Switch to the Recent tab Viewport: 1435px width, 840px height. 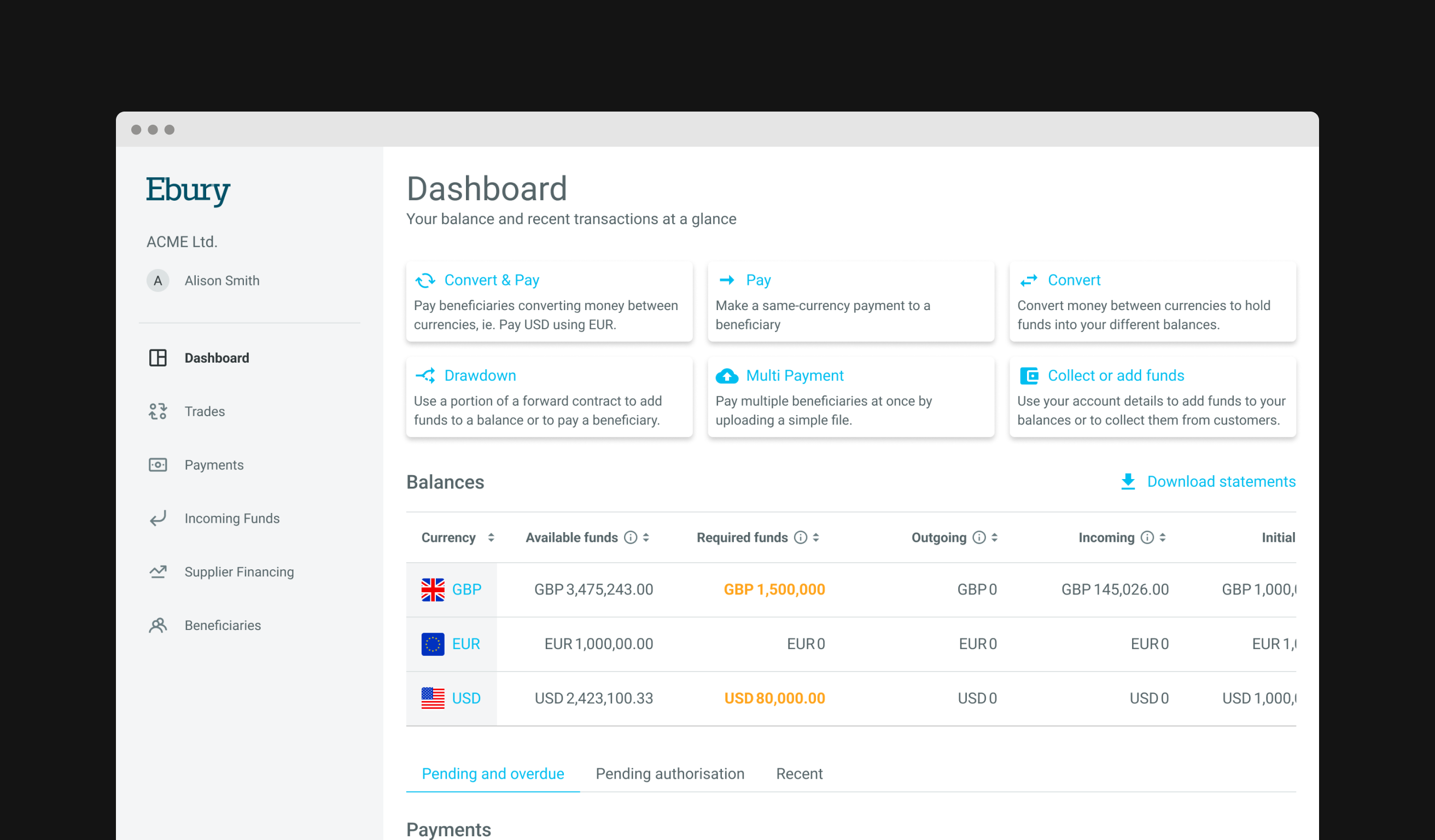pyautogui.click(x=799, y=773)
